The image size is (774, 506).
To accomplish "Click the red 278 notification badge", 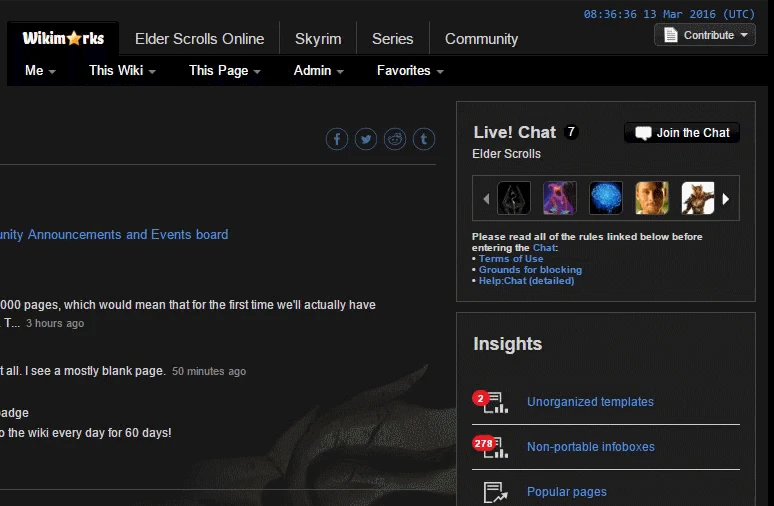I will point(484,443).
